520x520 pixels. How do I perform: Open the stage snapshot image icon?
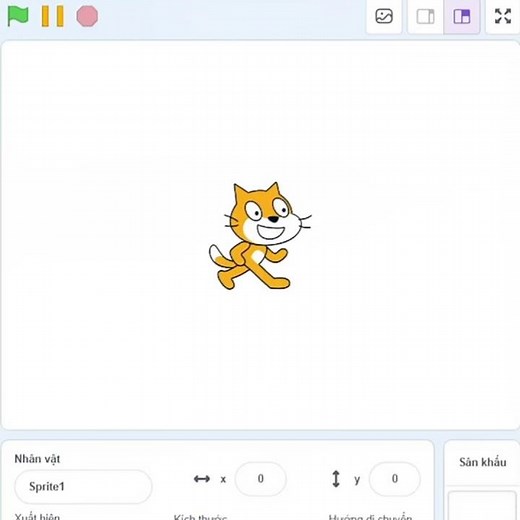click(x=384, y=16)
